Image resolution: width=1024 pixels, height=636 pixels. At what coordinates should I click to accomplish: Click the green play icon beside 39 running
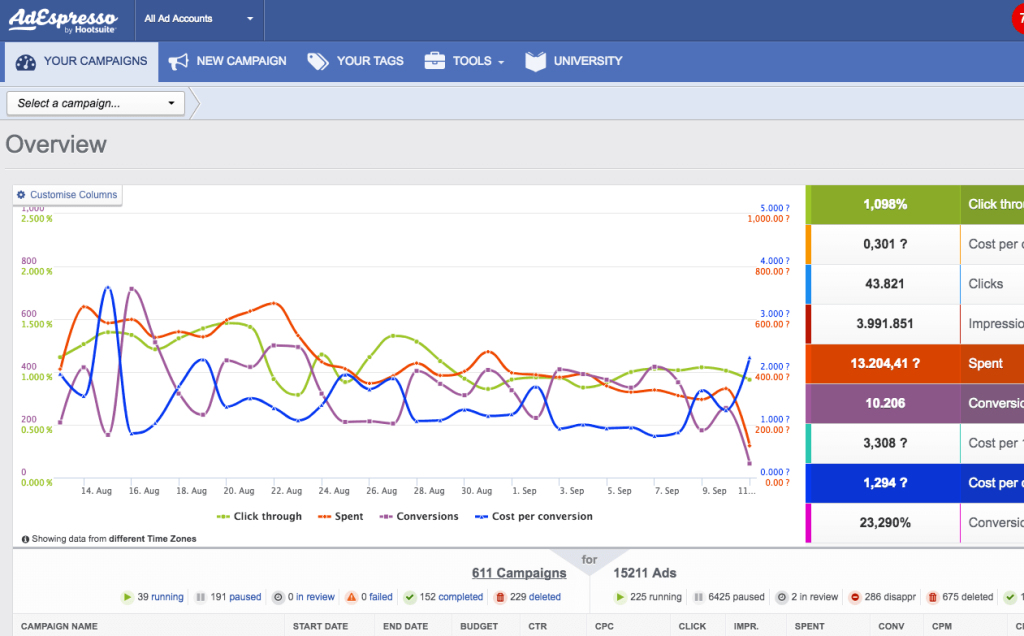coord(127,597)
